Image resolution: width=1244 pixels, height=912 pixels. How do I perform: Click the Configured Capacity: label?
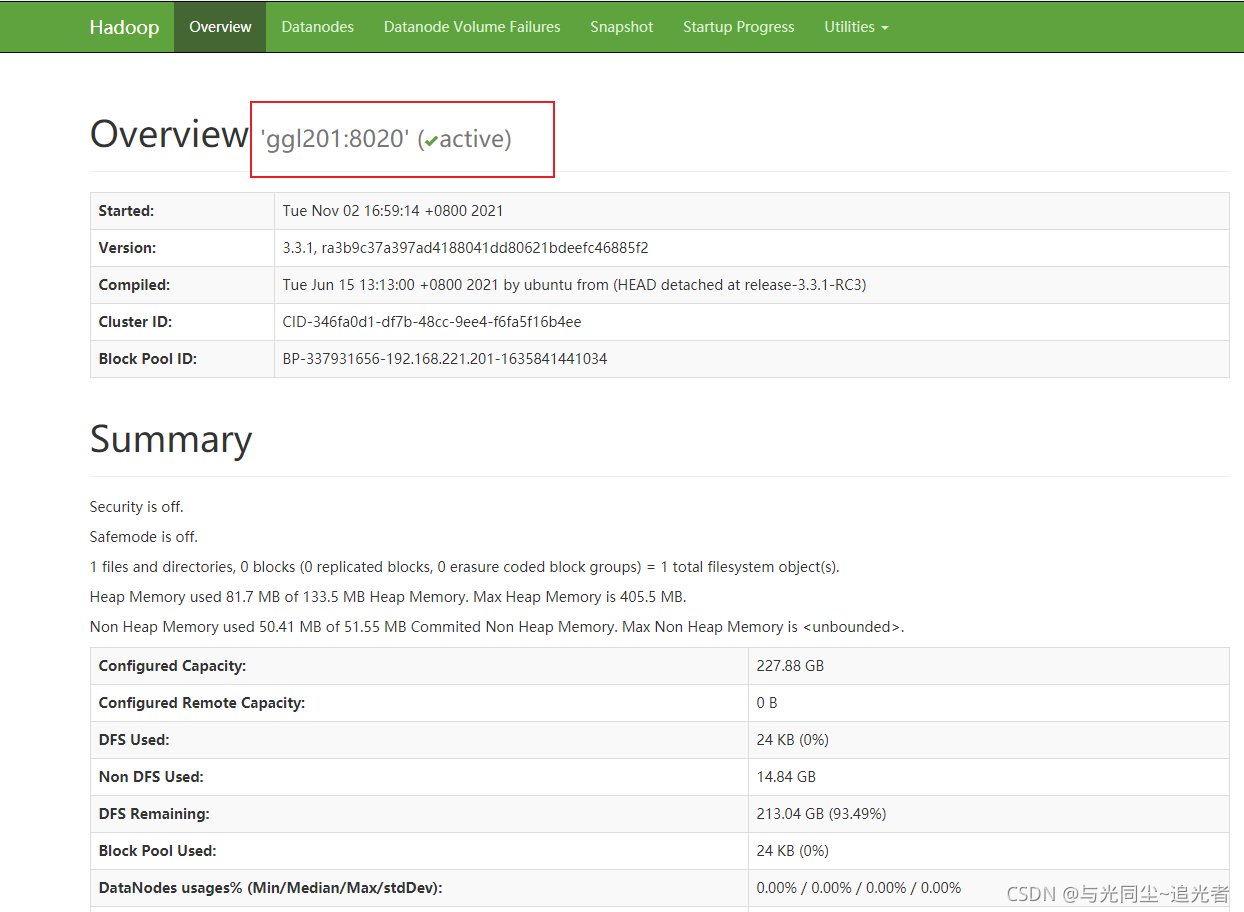click(x=172, y=666)
